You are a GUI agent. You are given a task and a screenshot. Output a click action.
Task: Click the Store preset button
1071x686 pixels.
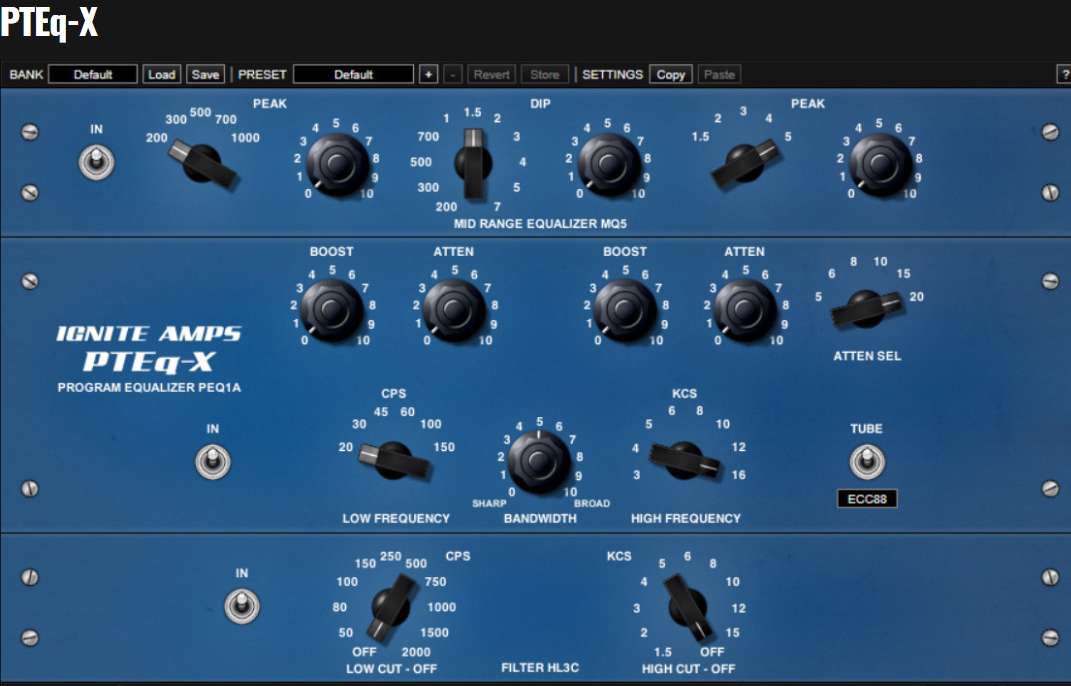point(545,74)
